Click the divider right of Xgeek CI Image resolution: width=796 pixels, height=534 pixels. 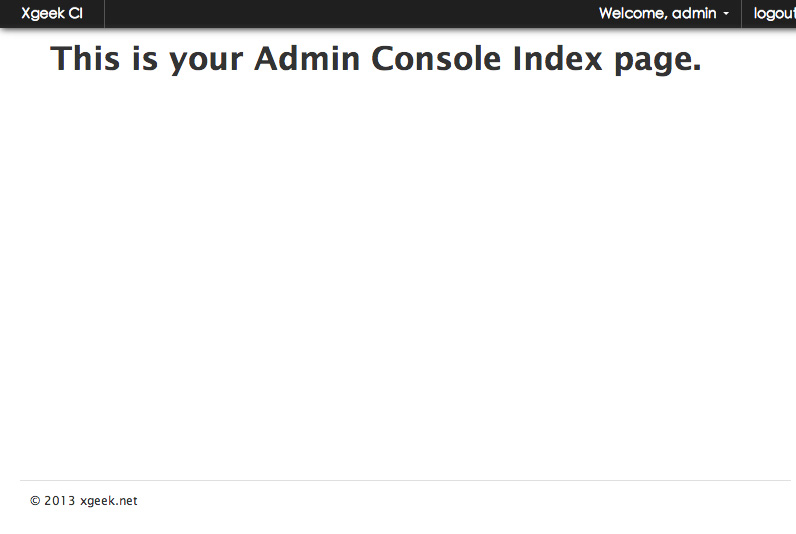coord(104,14)
